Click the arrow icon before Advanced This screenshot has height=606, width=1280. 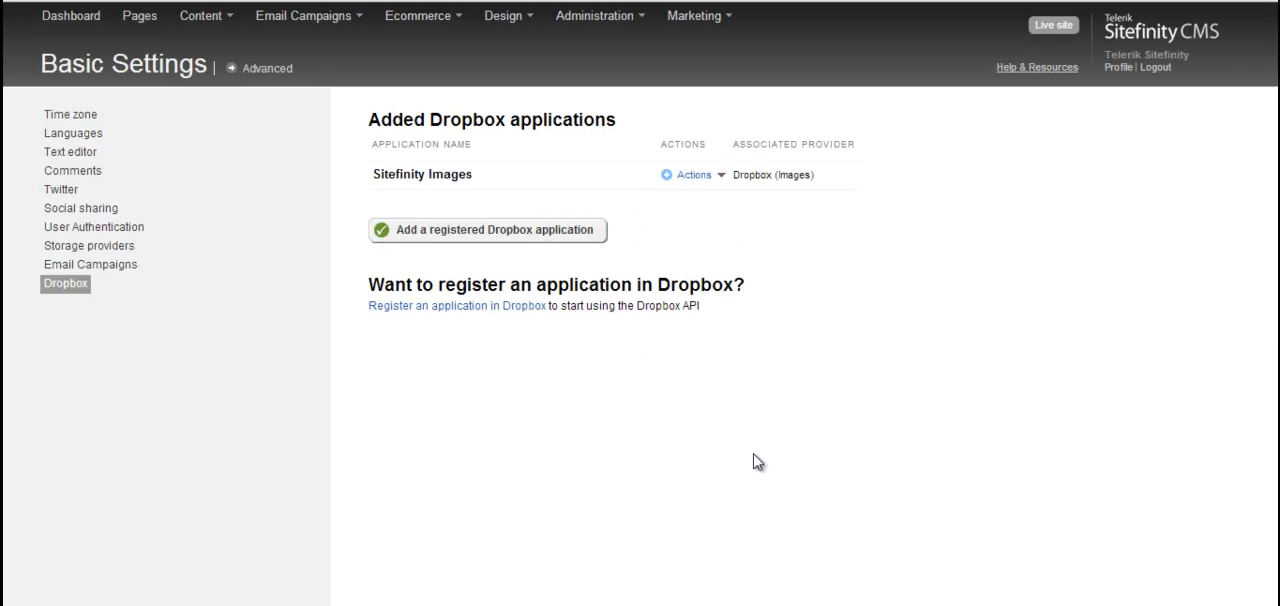(231, 68)
